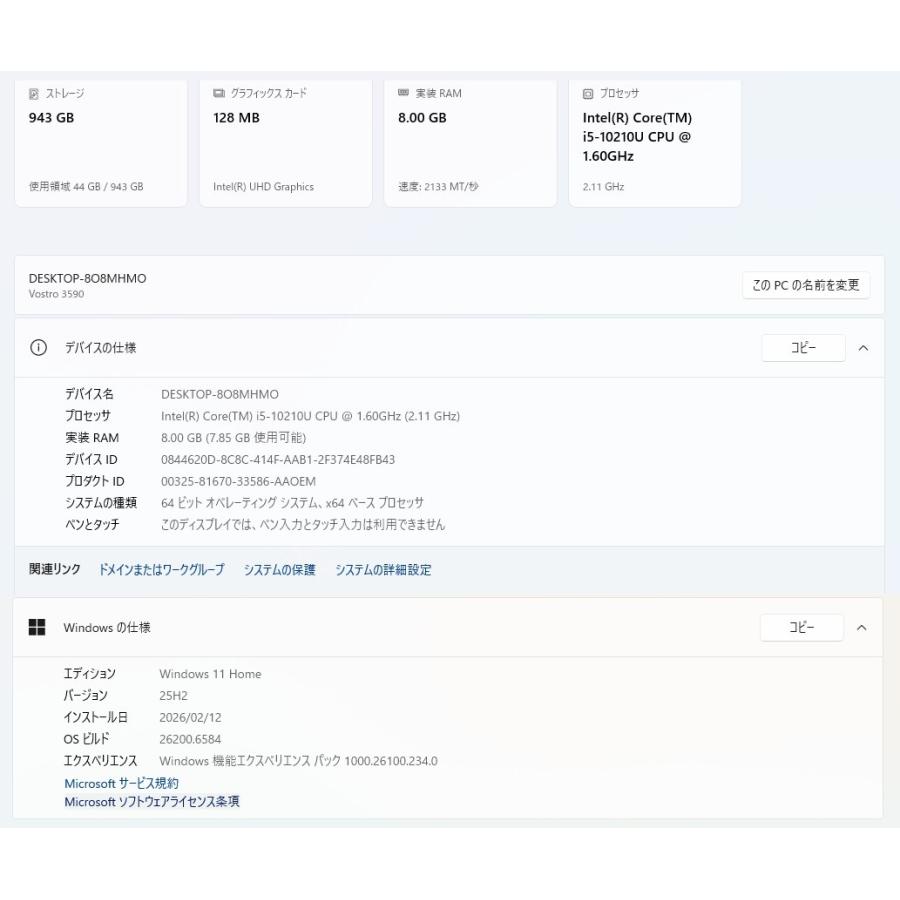Screen dimensions: 900x900
Task: Copy Windows specs using its コピー button
Action: tap(802, 627)
